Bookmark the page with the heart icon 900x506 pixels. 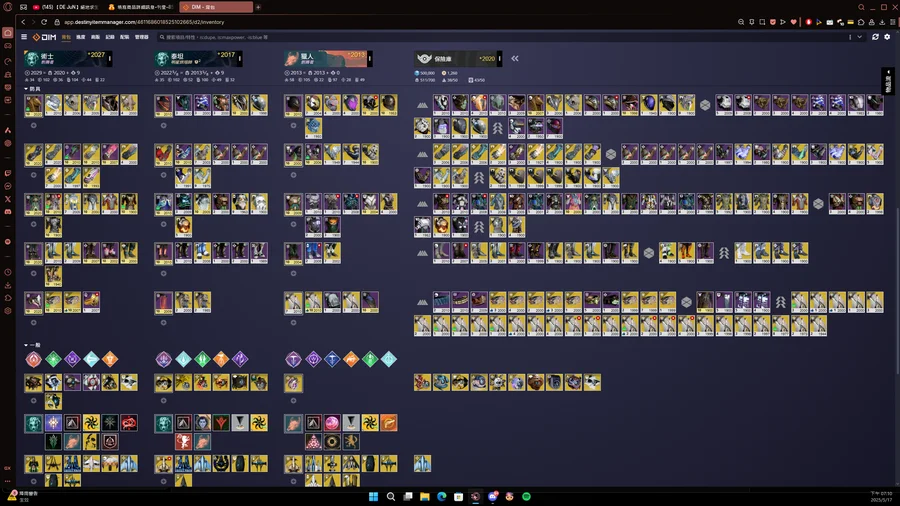click(x=793, y=22)
